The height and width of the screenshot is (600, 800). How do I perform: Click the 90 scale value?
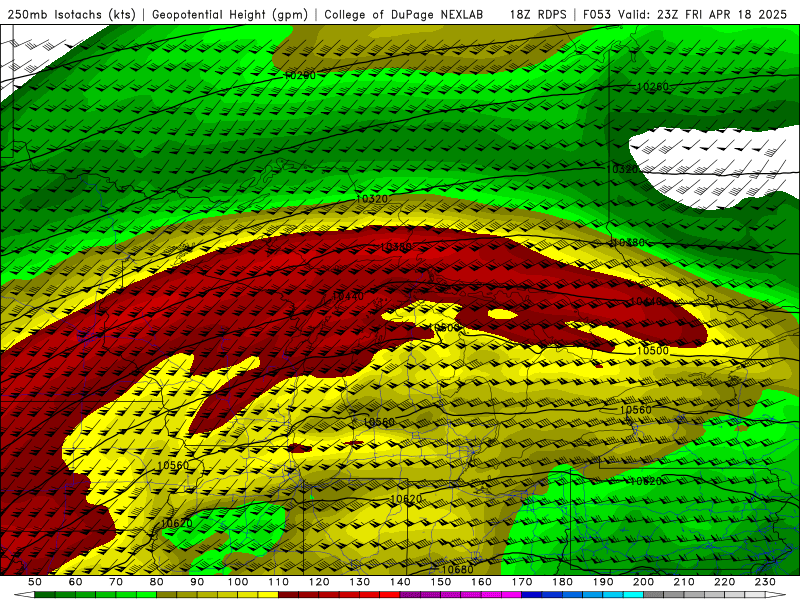tap(197, 582)
